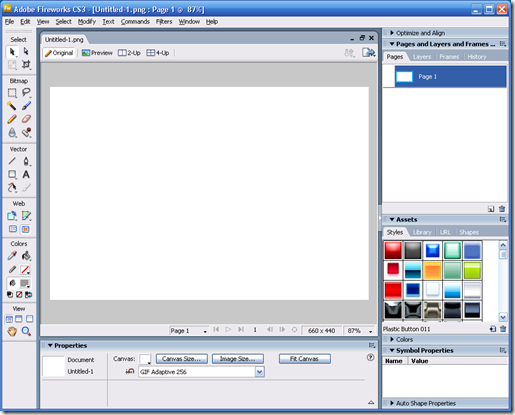Open the GIF Adaptive 256 export dropdown
Image resolution: width=515 pixels, height=415 pixels.
(x=259, y=372)
